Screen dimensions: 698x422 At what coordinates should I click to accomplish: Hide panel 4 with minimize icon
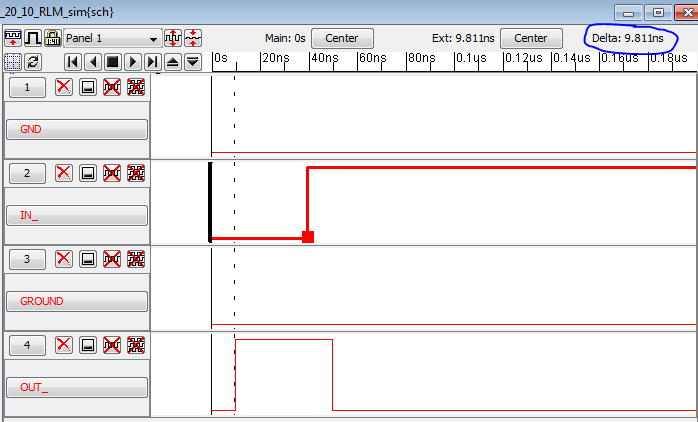coord(88,345)
